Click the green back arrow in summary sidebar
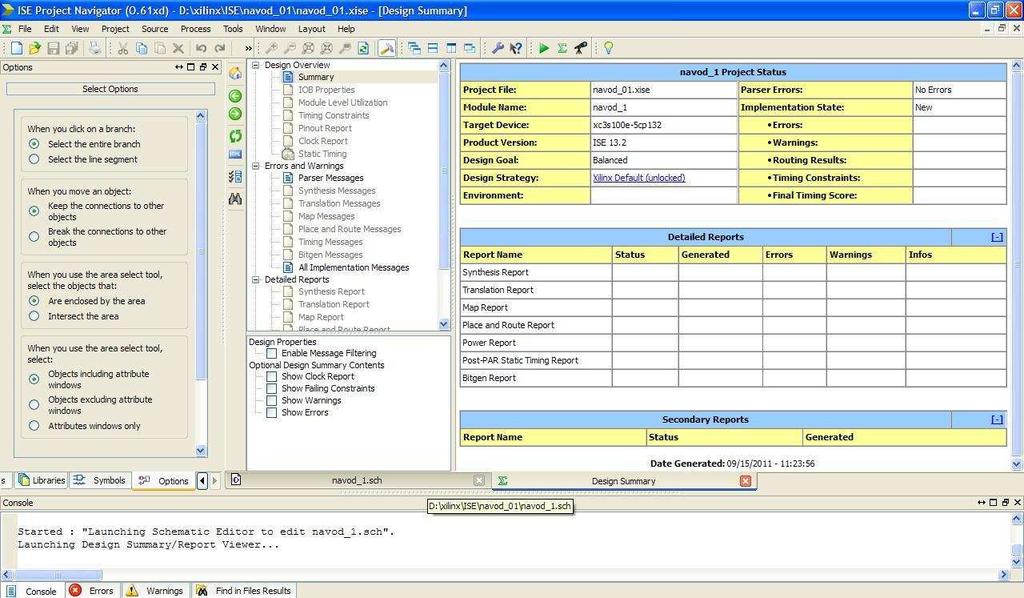This screenshot has height=598, width=1024. click(x=235, y=96)
